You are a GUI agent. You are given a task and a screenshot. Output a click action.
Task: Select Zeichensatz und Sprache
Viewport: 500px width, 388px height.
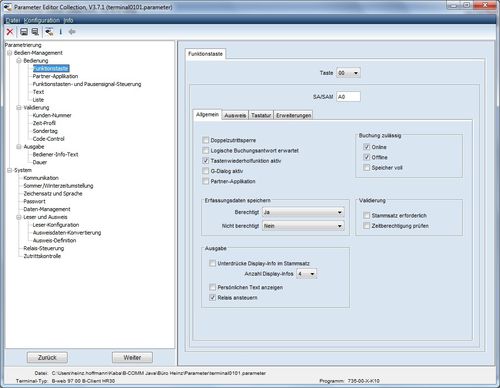point(53,193)
